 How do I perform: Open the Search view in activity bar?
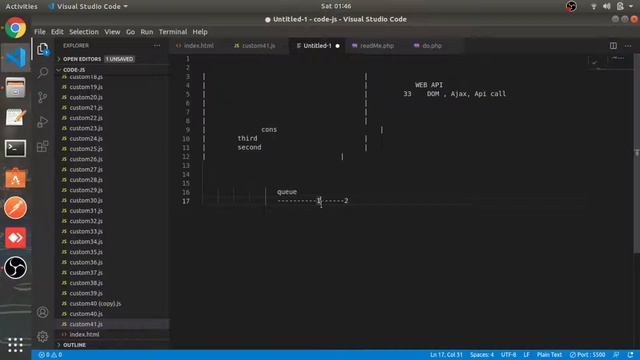pos(42,73)
